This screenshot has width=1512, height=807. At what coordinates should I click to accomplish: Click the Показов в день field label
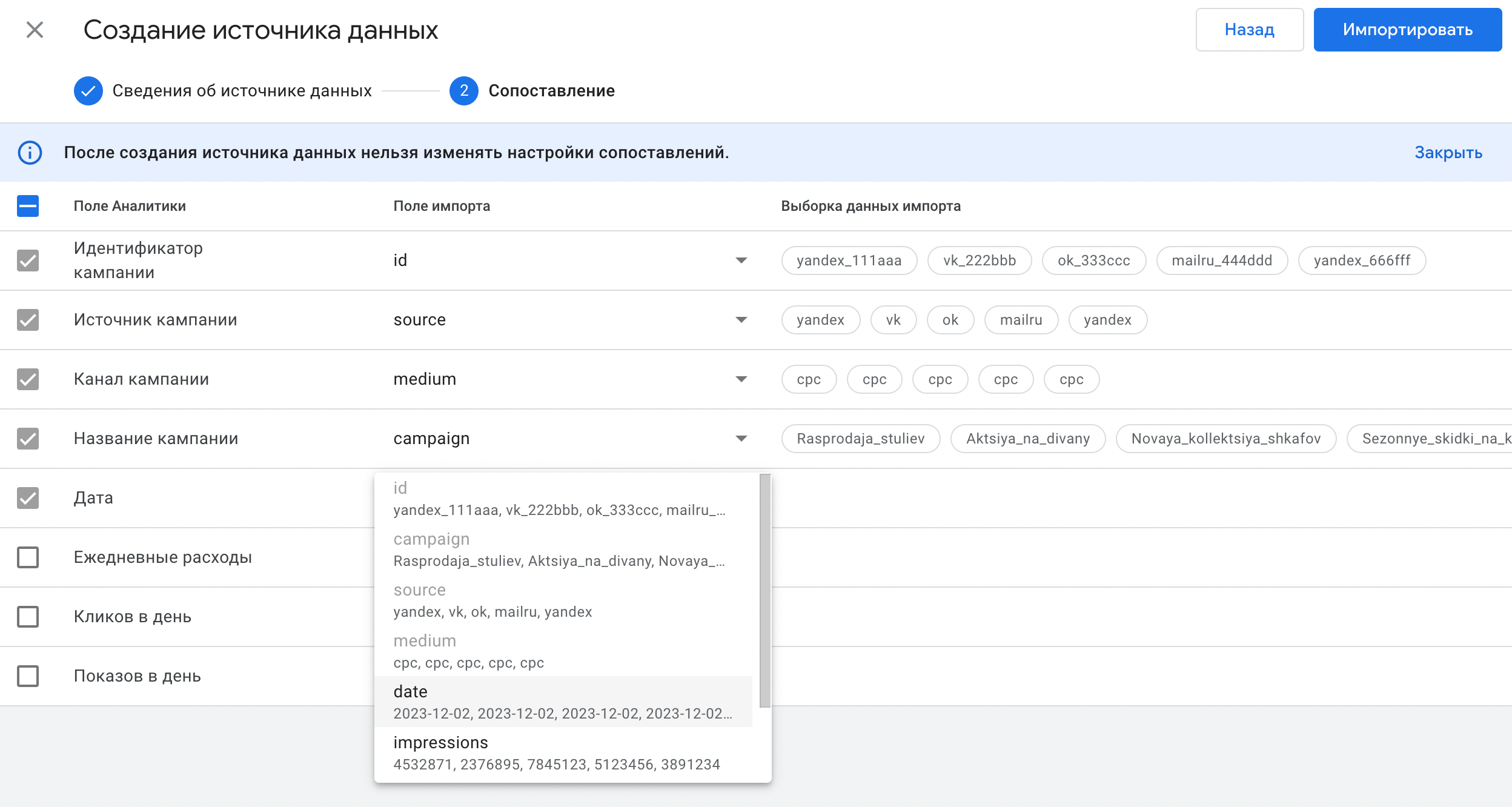(138, 676)
